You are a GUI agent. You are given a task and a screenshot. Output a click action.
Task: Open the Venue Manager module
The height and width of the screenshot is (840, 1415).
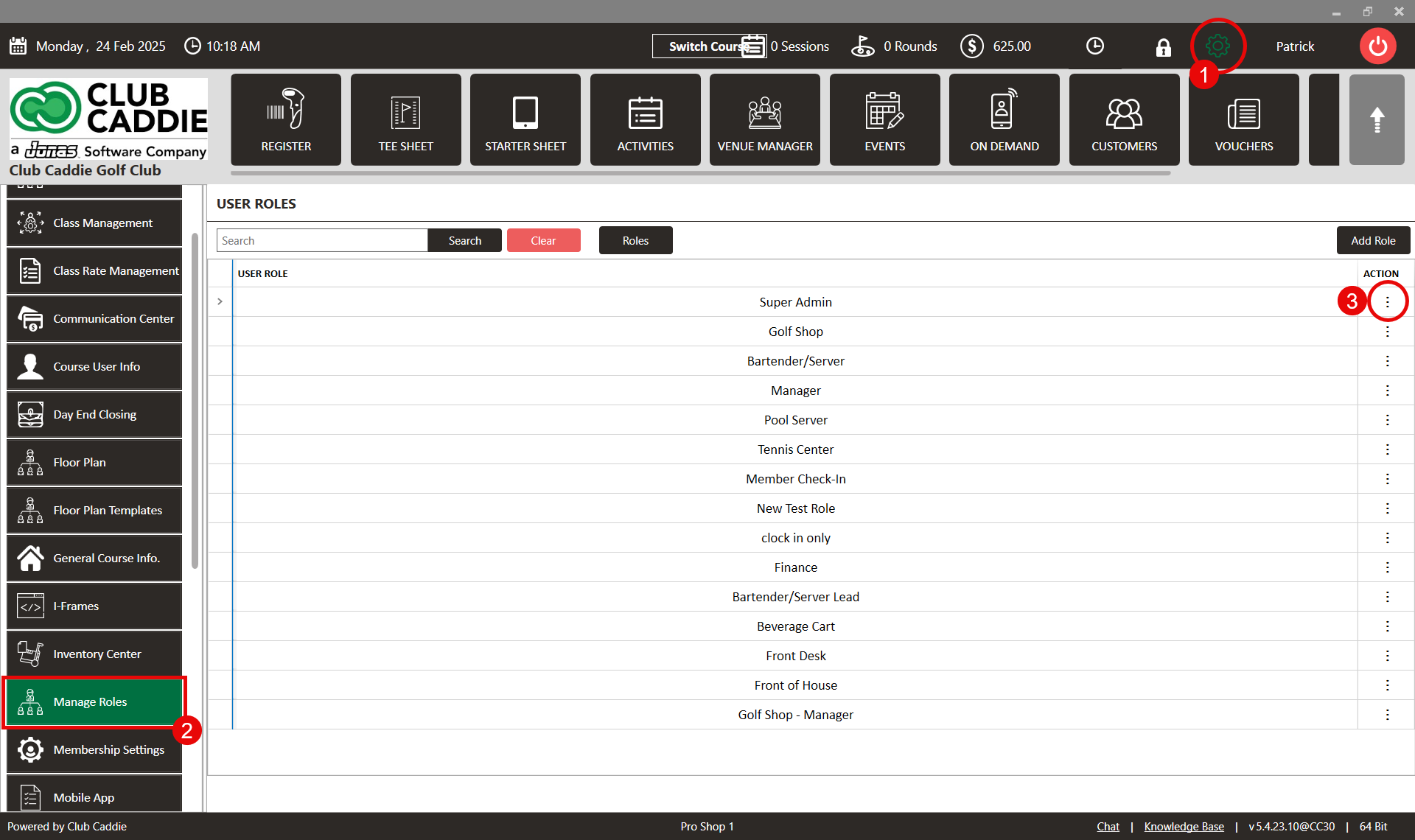point(765,119)
